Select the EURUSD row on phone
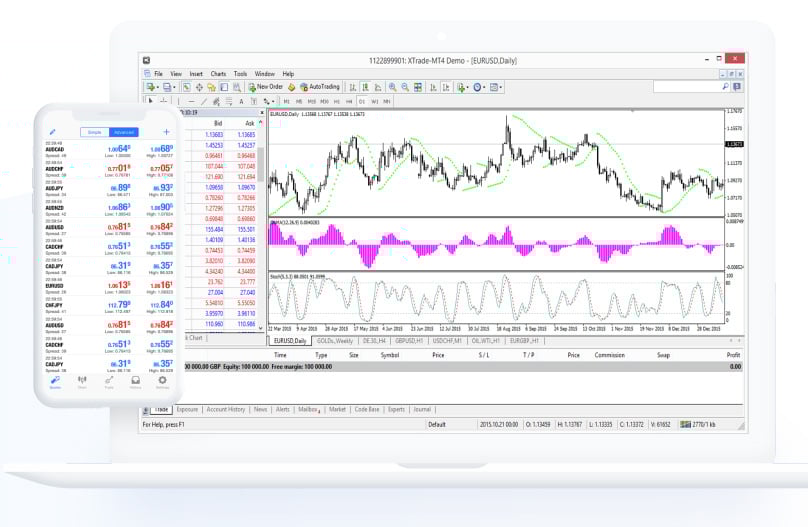Viewport: 808px width, 527px height. [x=109, y=286]
